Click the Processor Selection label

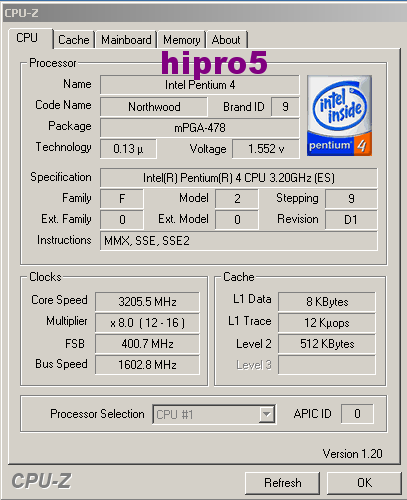97,414
